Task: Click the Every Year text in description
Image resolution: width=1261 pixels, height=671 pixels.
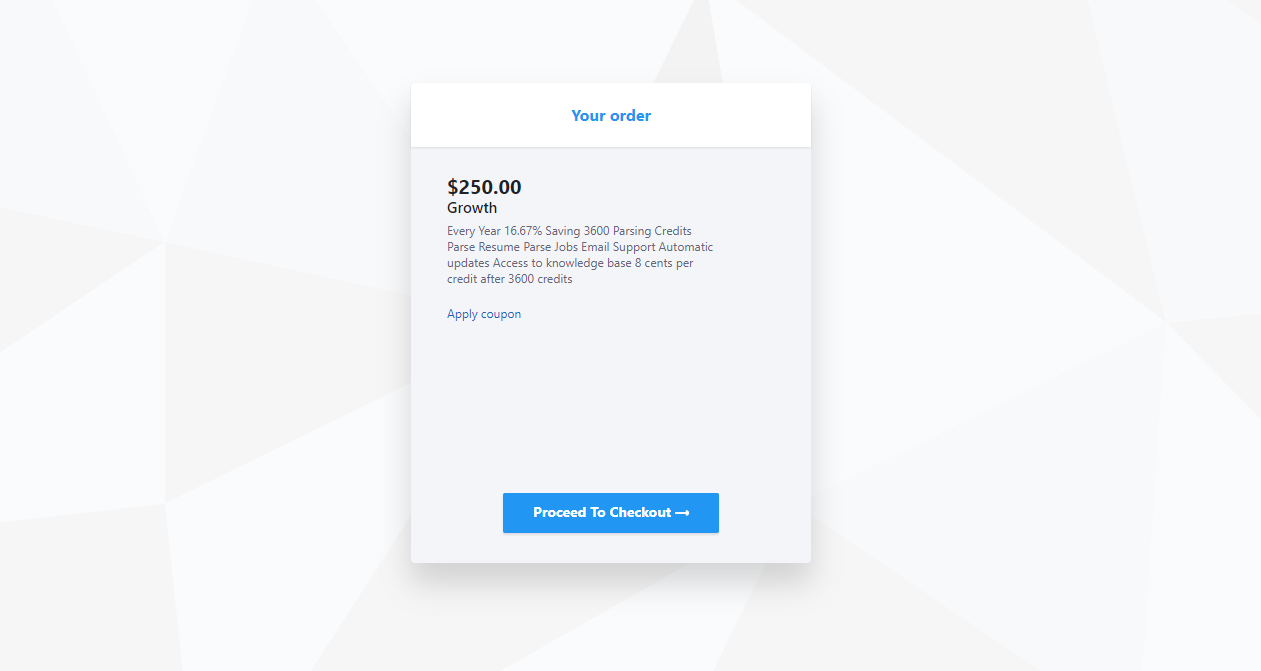Action: coord(474,231)
